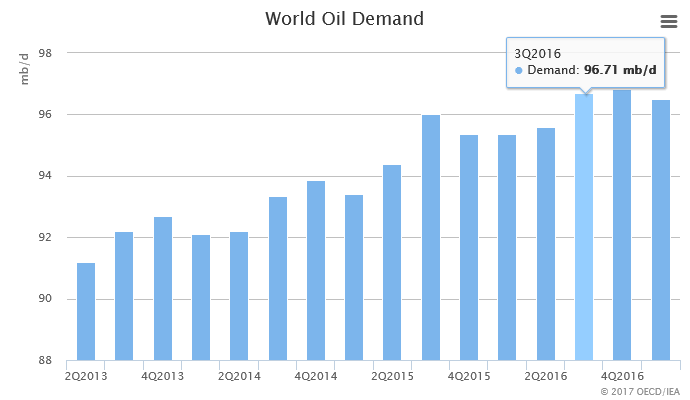Viewport: 690px width, 400px height.
Task: Click the 'Demand: 96.71 mb/d' tooltip value
Action: [x=592, y=70]
